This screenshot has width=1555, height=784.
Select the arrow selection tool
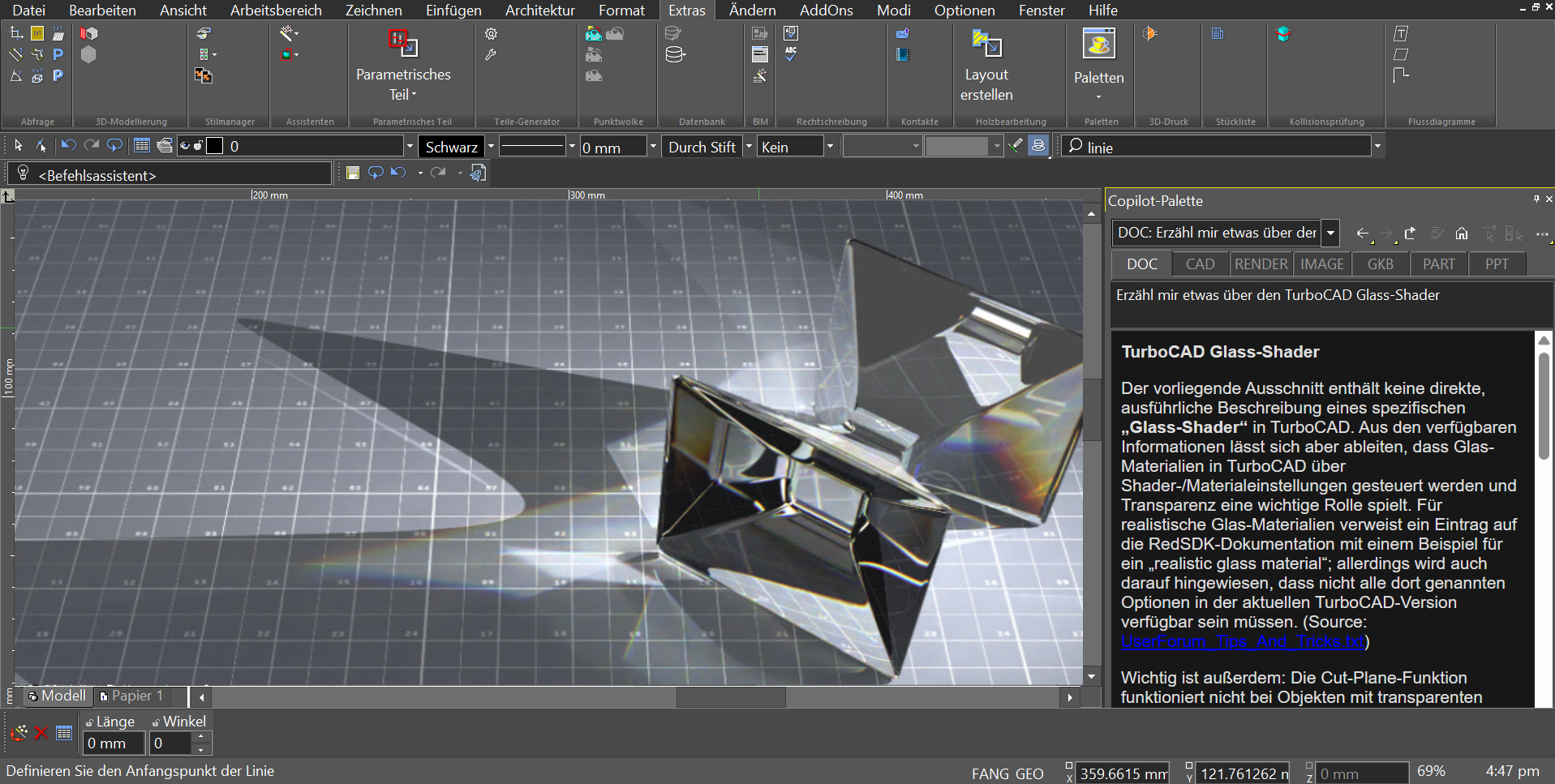tap(18, 146)
